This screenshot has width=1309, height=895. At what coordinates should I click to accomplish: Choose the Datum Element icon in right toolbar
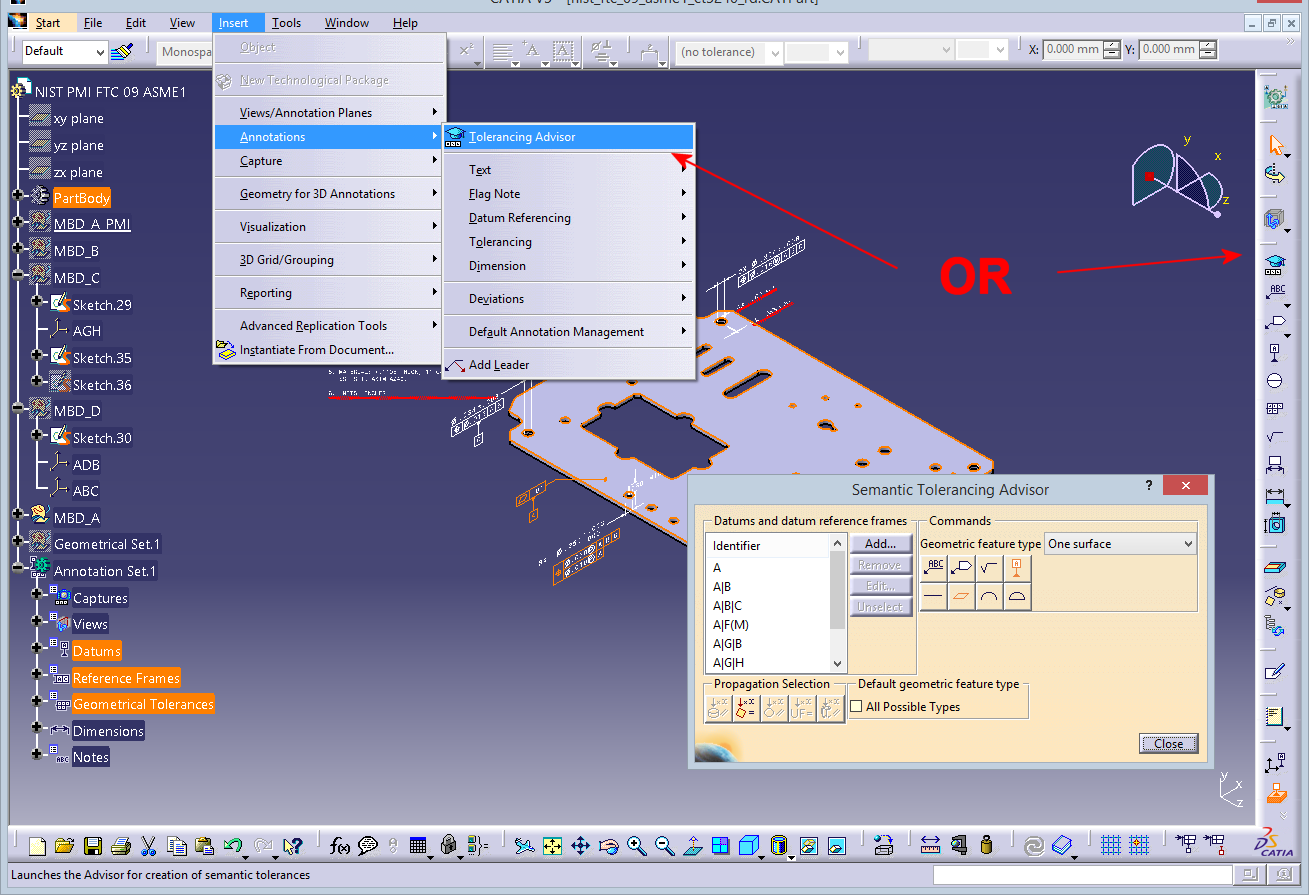click(1275, 351)
